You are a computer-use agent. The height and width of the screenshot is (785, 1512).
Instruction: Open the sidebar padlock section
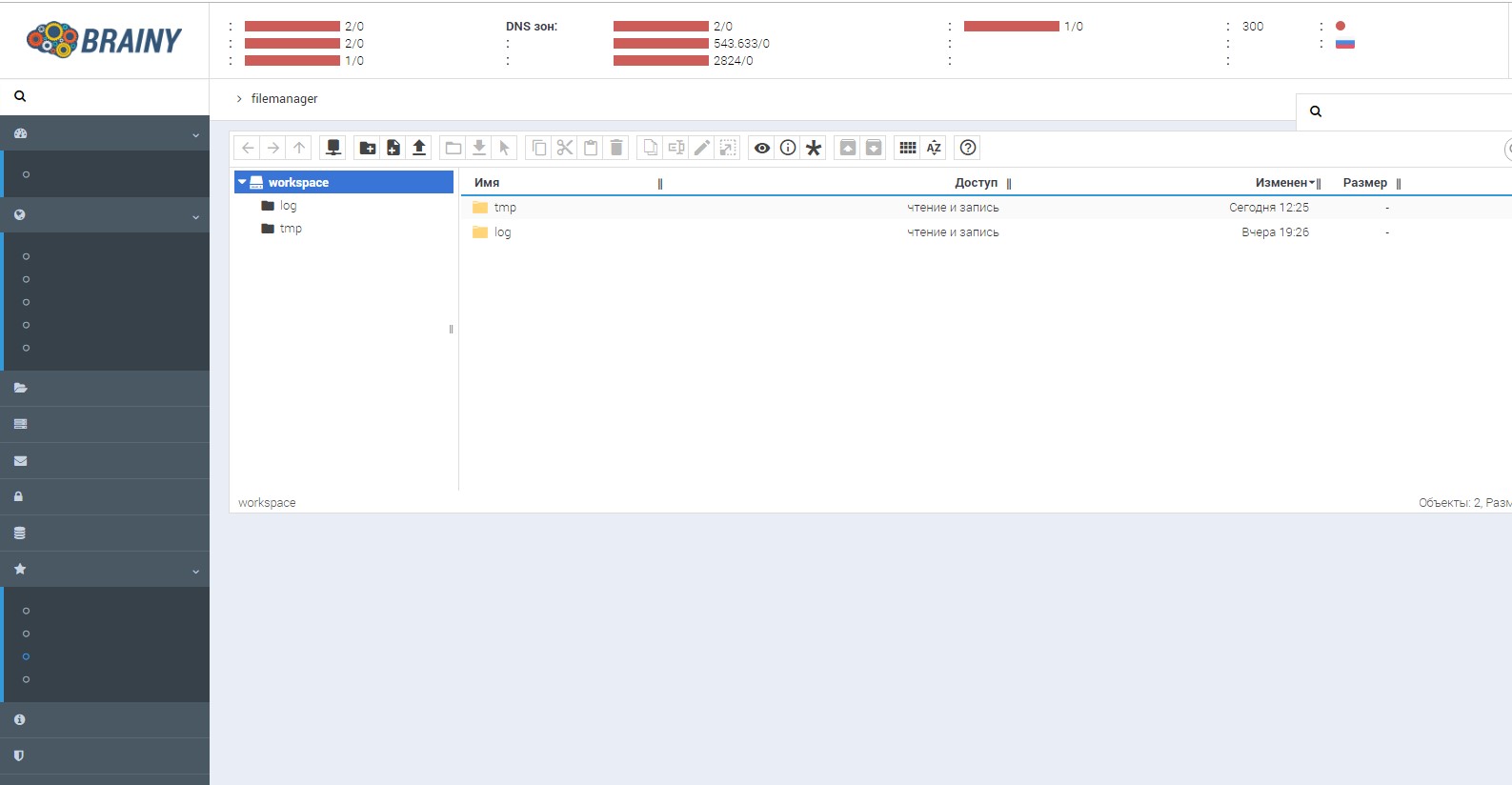105,496
